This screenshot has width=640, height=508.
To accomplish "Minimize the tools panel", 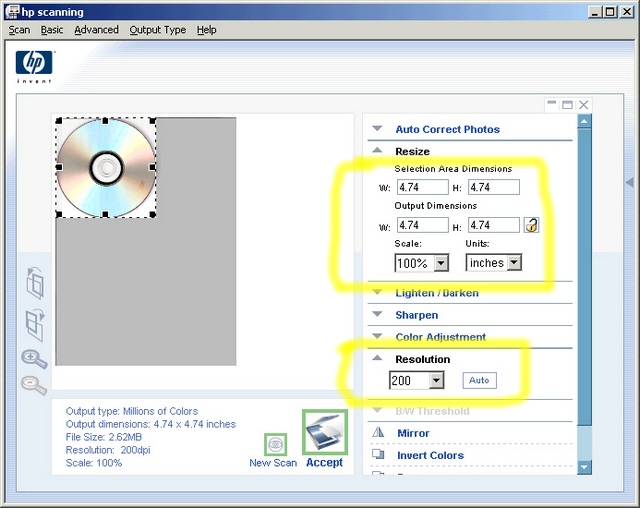I will [552, 104].
